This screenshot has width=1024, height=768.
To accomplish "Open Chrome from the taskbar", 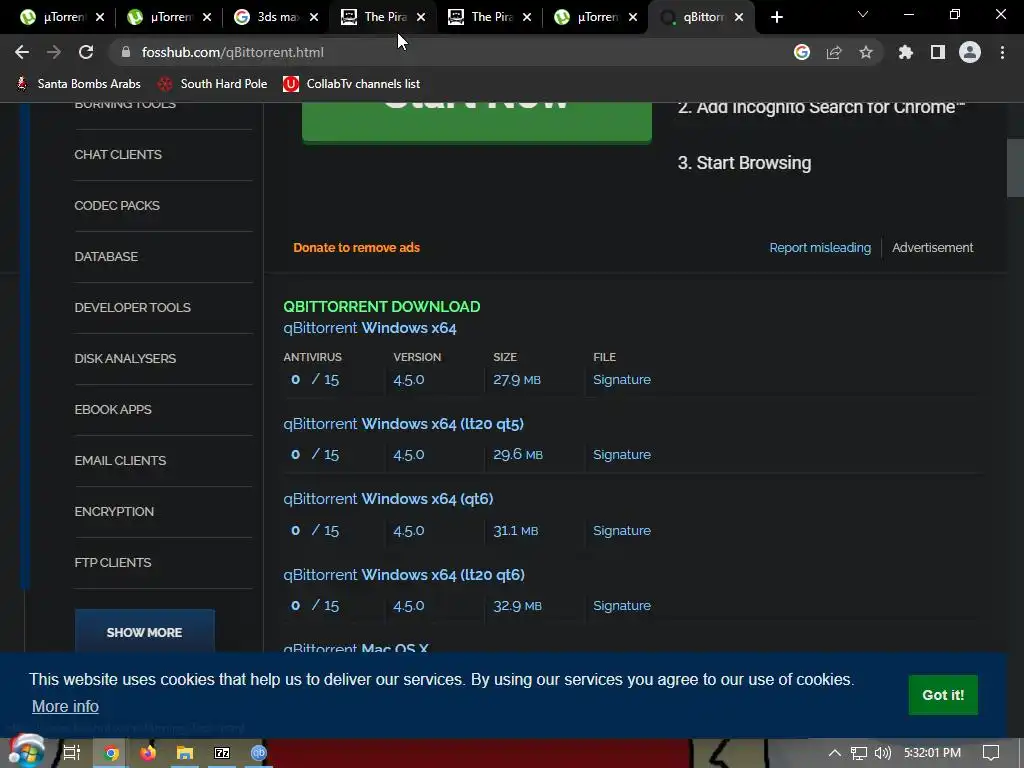I will tap(111, 753).
